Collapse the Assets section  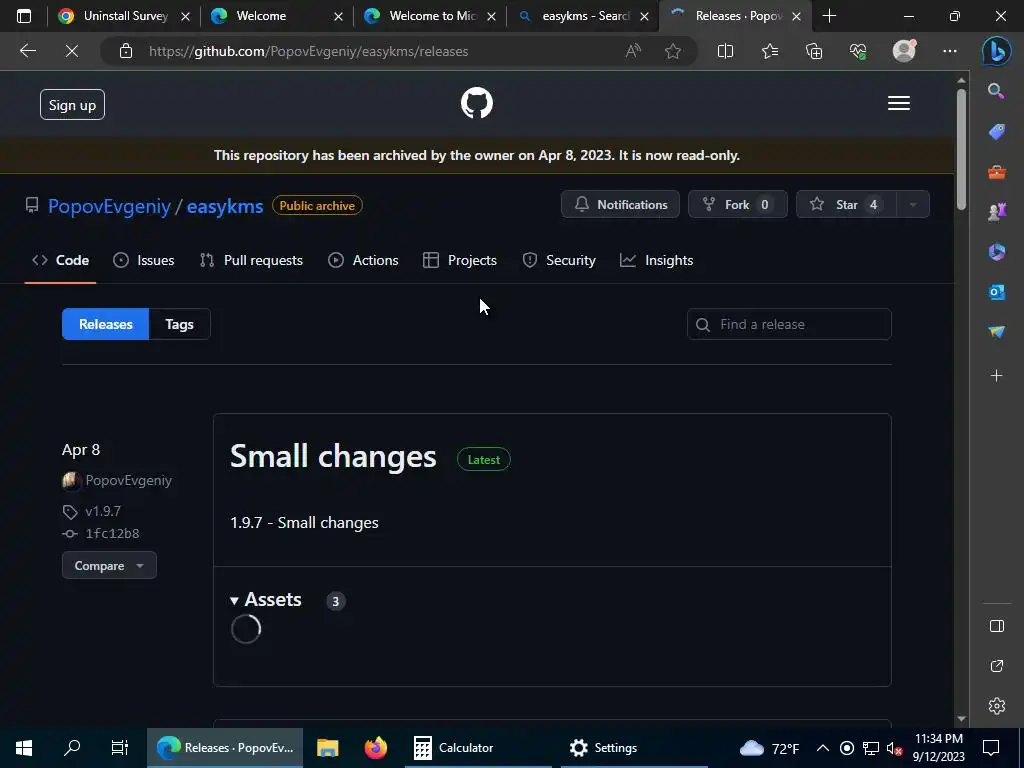coord(266,600)
